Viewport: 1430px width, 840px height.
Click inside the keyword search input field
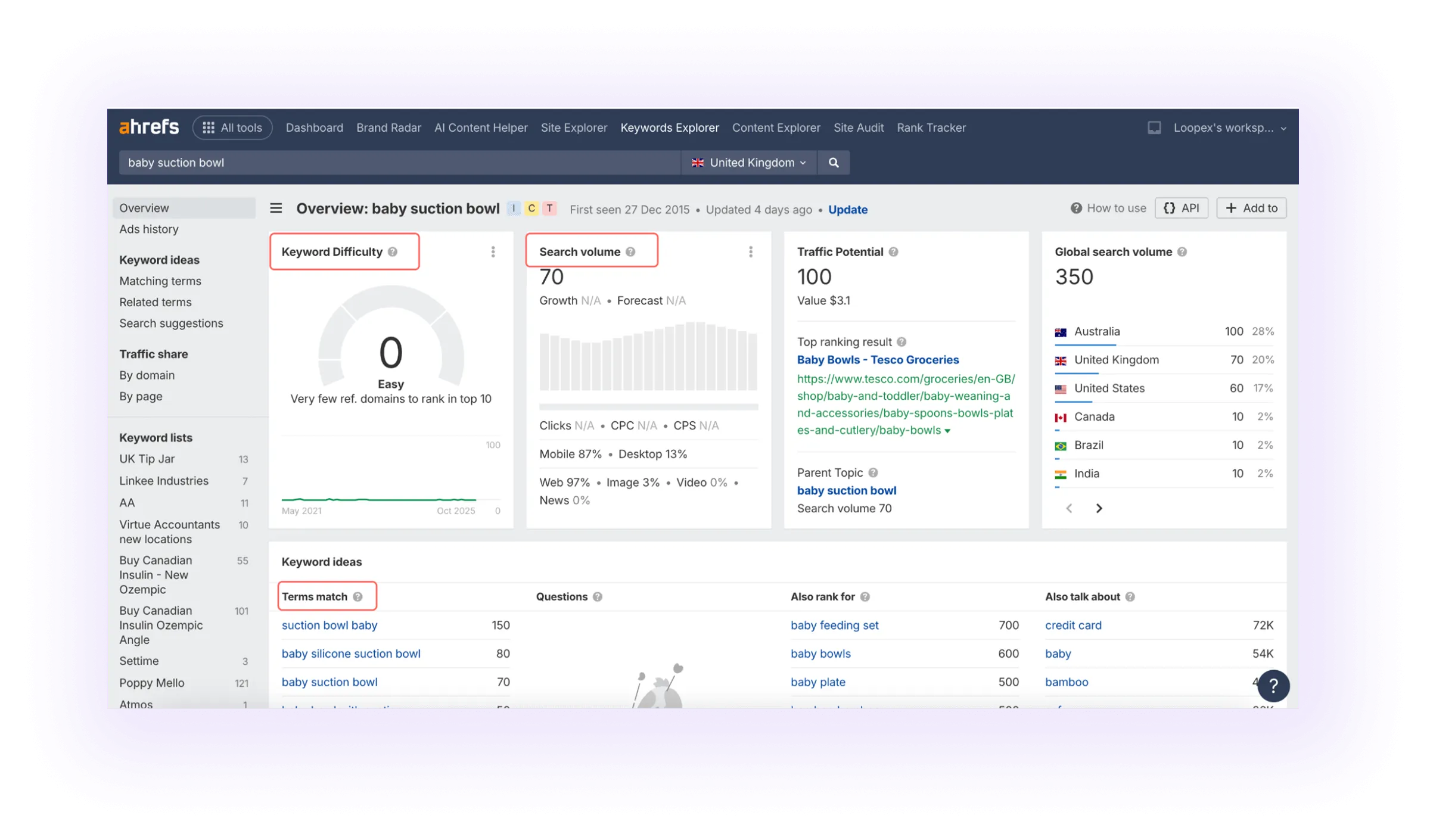tap(357, 162)
